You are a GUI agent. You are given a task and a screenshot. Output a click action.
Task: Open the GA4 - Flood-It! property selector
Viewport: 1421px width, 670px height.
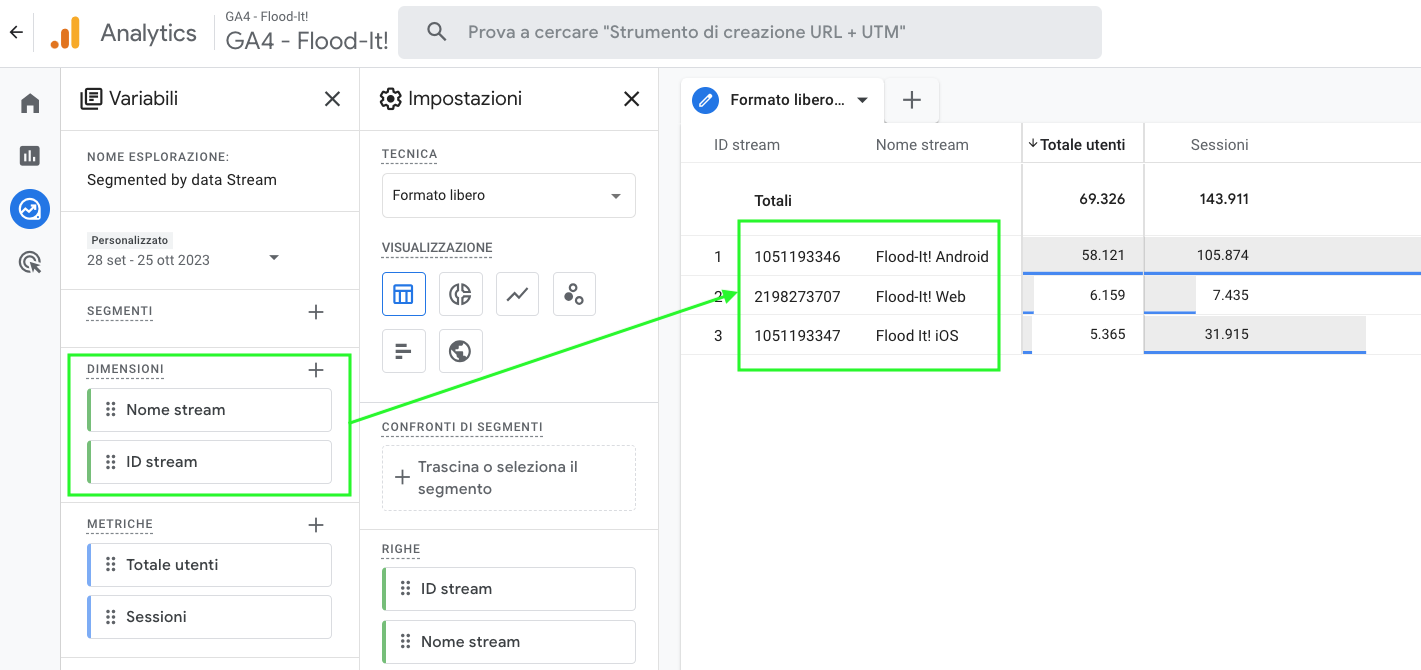click(x=307, y=33)
